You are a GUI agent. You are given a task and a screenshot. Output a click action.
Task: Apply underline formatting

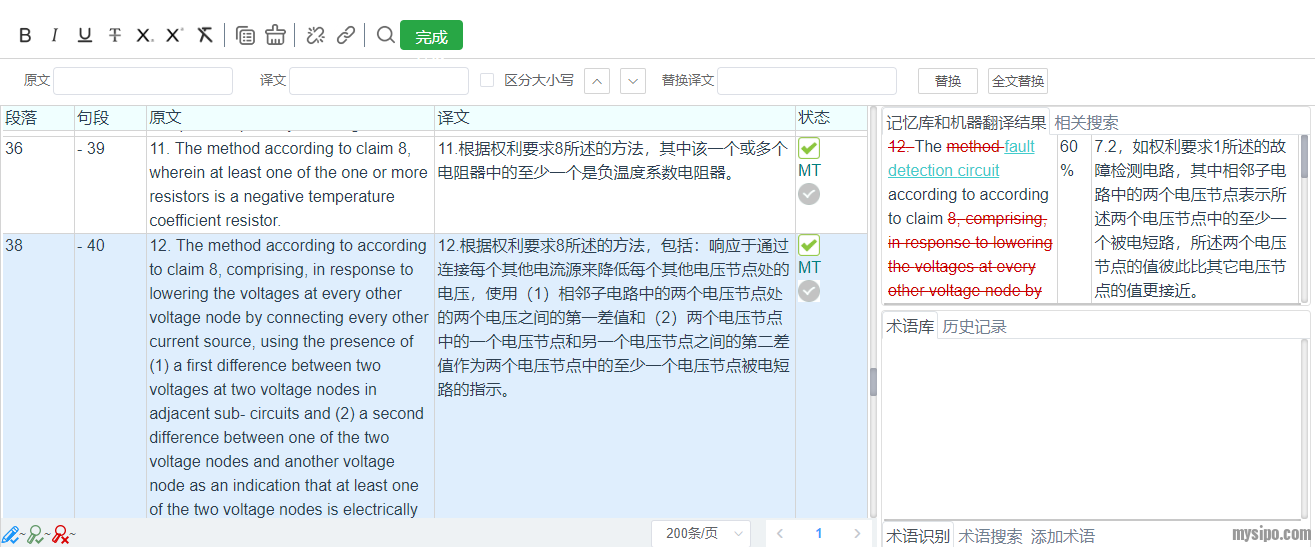tap(85, 36)
